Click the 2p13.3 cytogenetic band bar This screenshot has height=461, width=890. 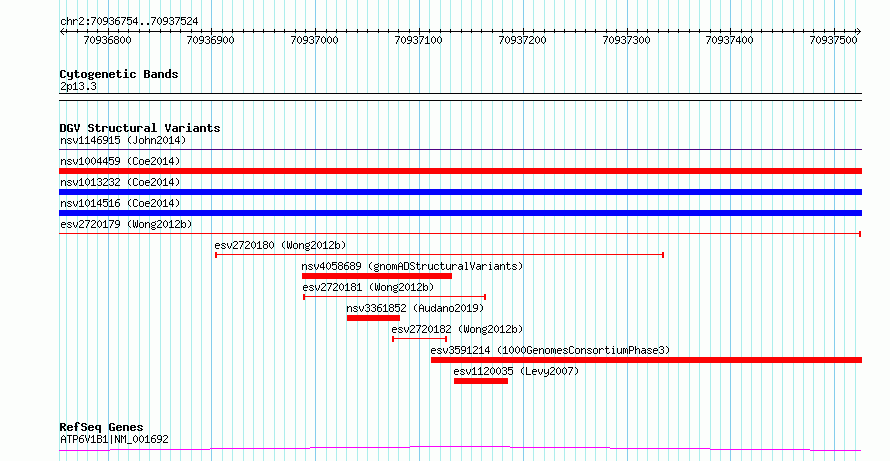[x=460, y=97]
